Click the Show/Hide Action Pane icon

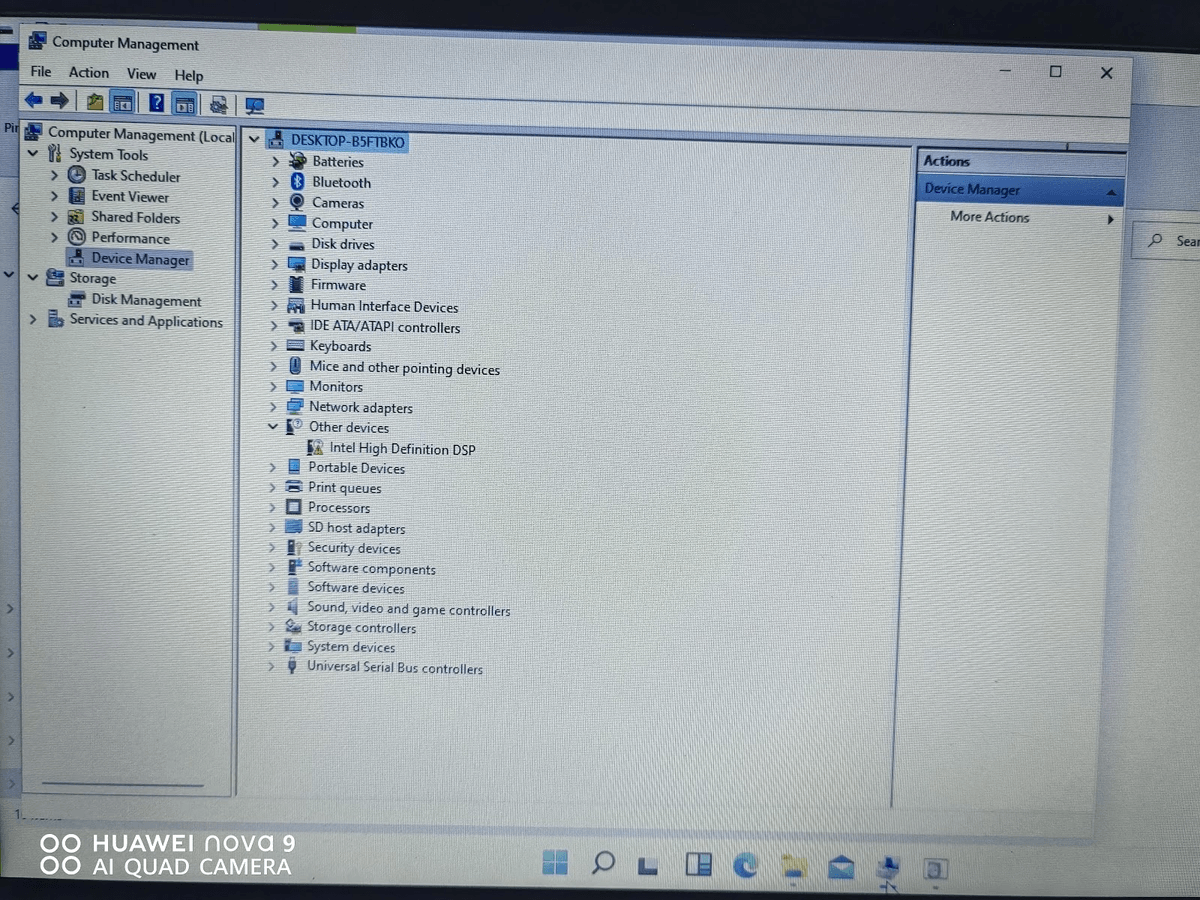pyautogui.click(x=184, y=102)
